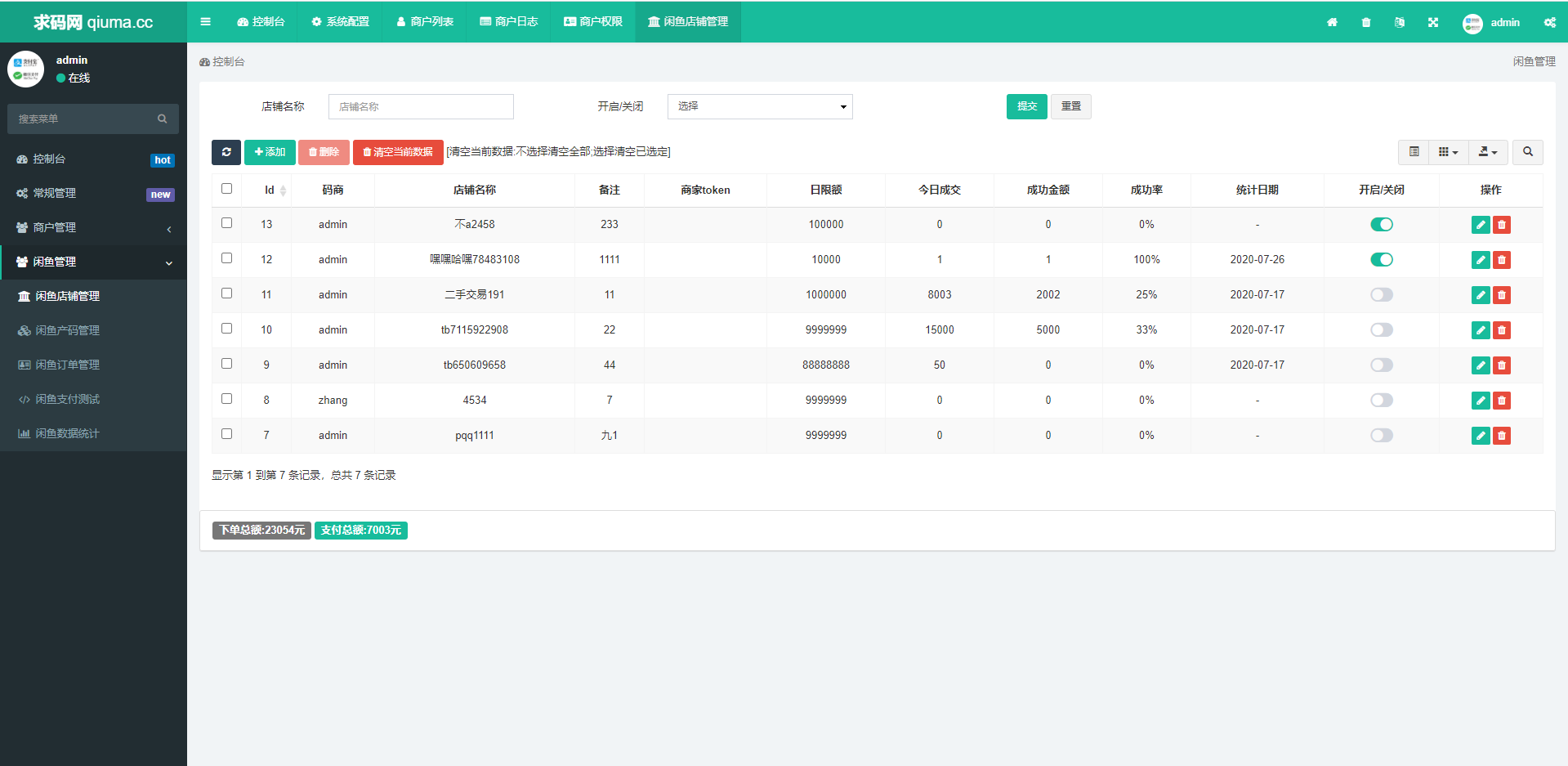
Task: Click the green 提交 button
Action: point(1026,107)
